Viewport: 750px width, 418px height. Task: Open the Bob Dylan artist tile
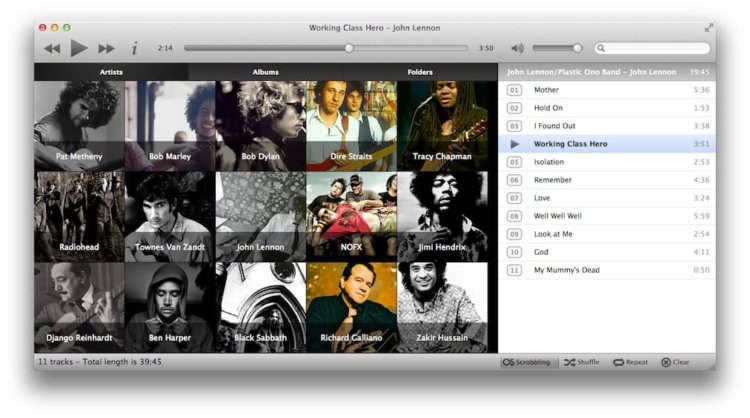pos(261,126)
